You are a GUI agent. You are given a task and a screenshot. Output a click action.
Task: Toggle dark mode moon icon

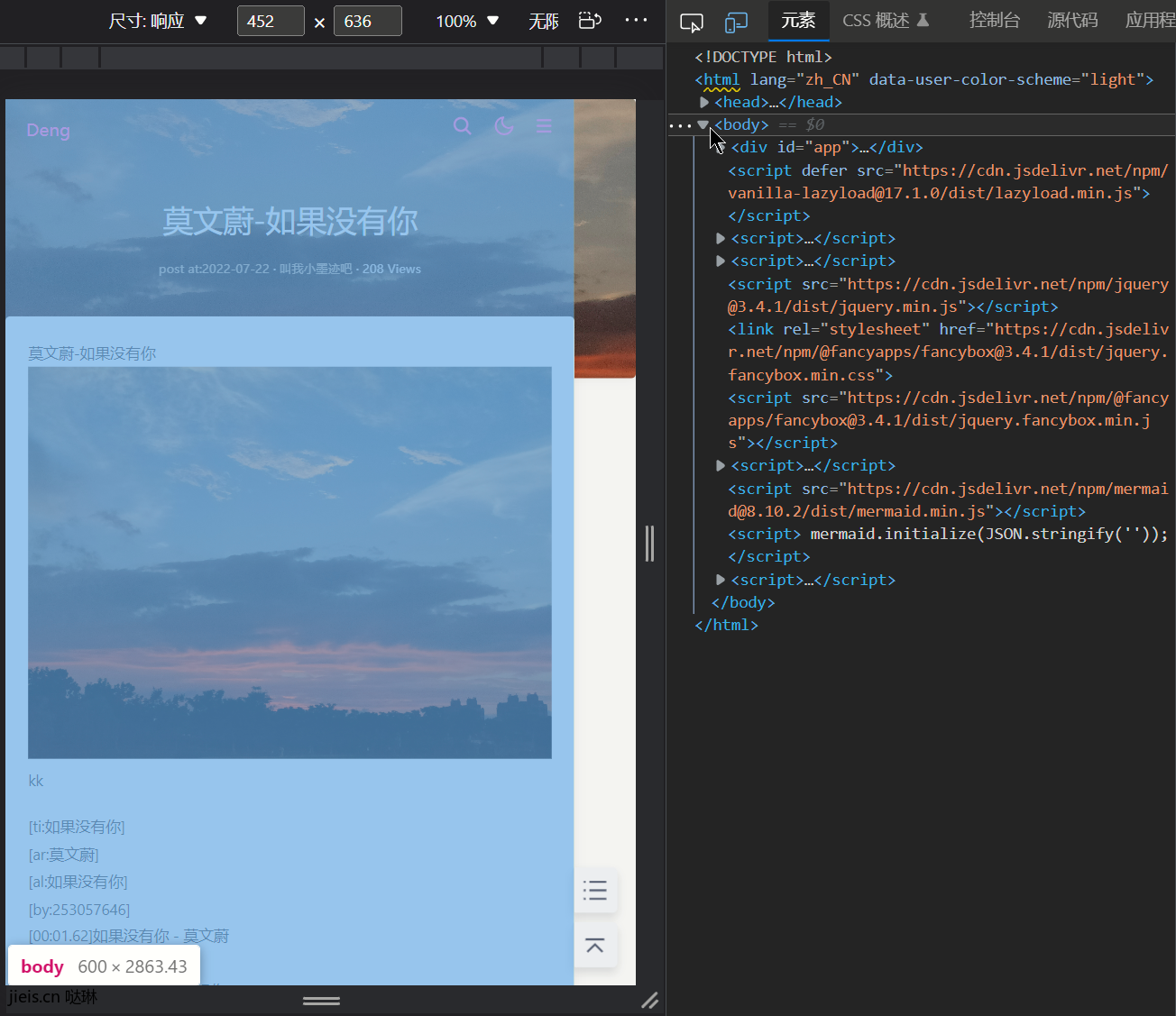click(504, 126)
